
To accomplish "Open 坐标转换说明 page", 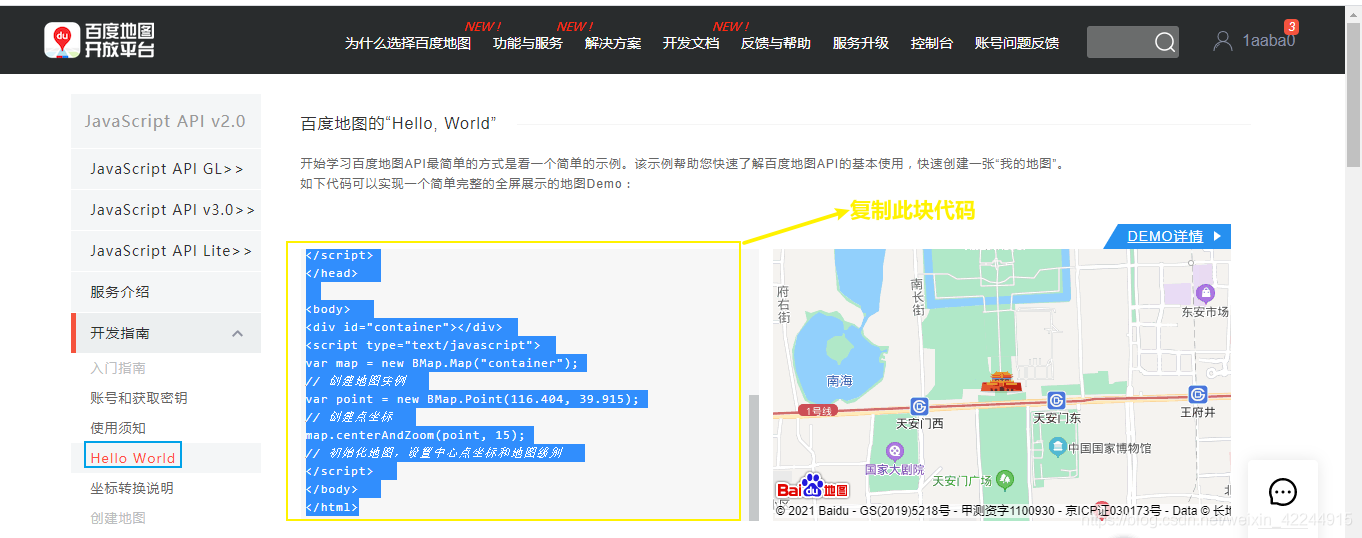I will pos(132,488).
